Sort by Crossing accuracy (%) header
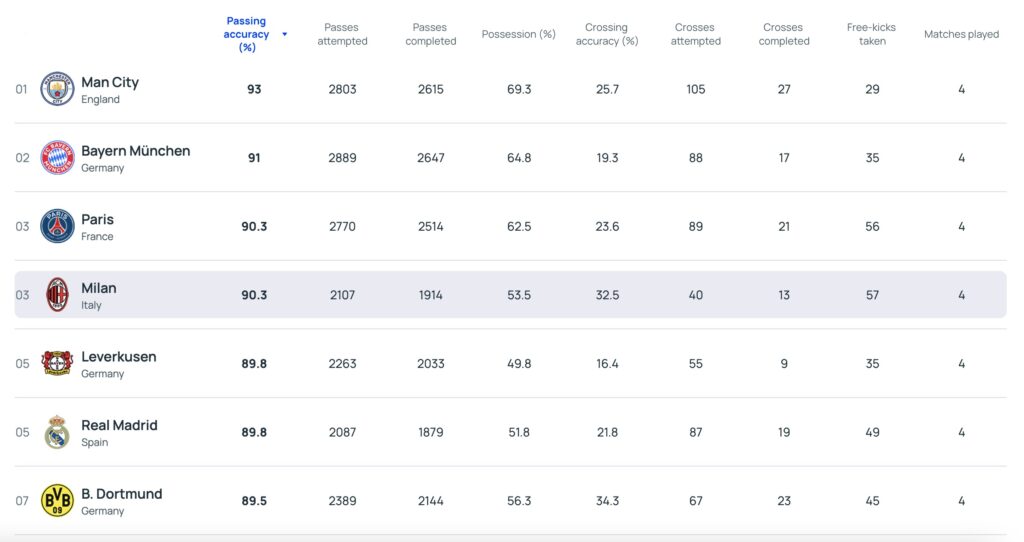 point(606,34)
